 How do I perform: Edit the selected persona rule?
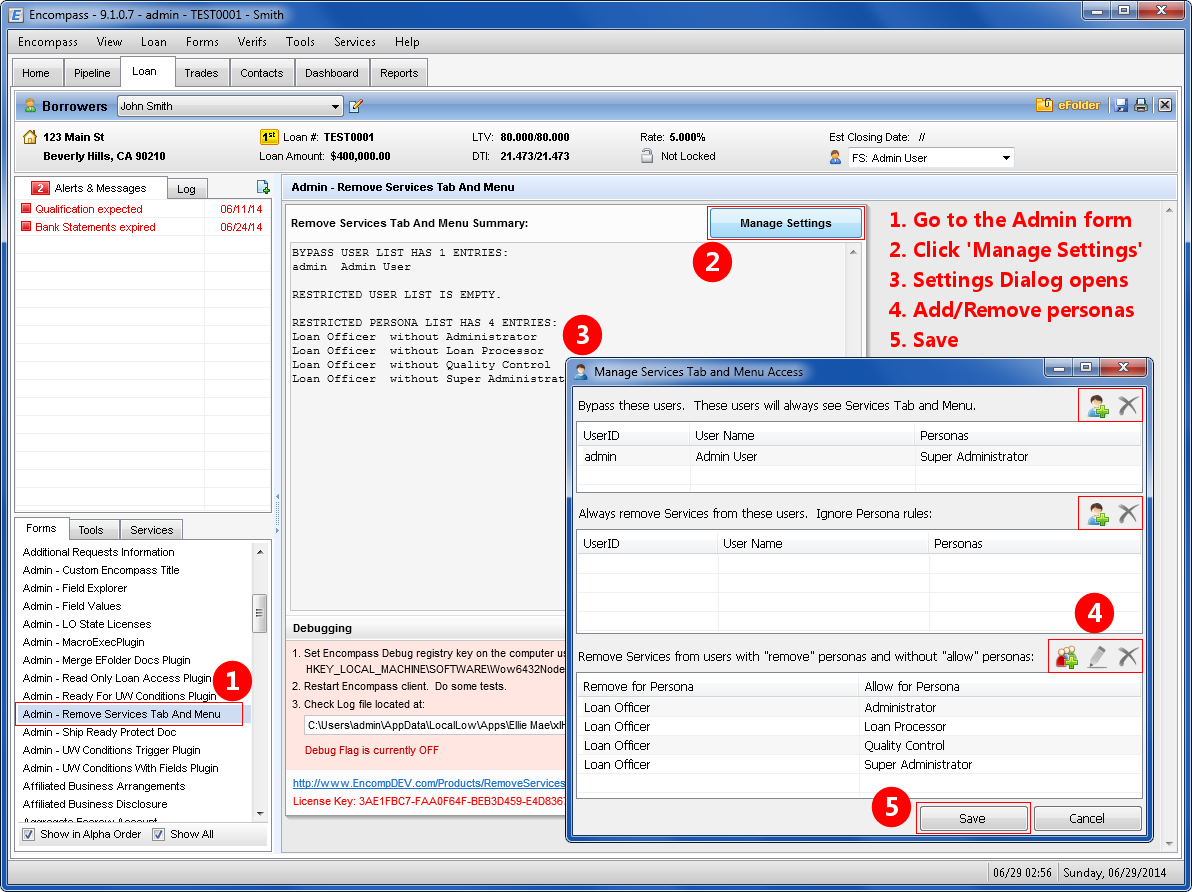(x=1097, y=657)
